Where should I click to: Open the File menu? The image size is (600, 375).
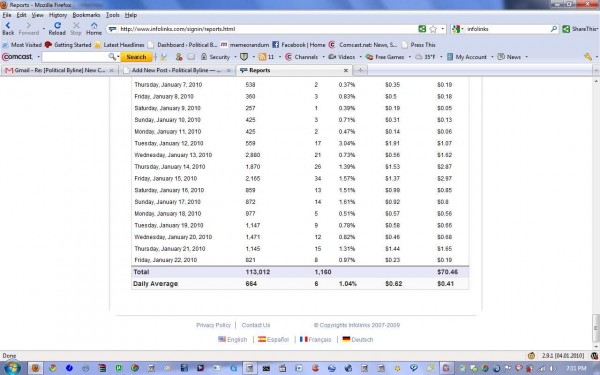click(x=7, y=15)
